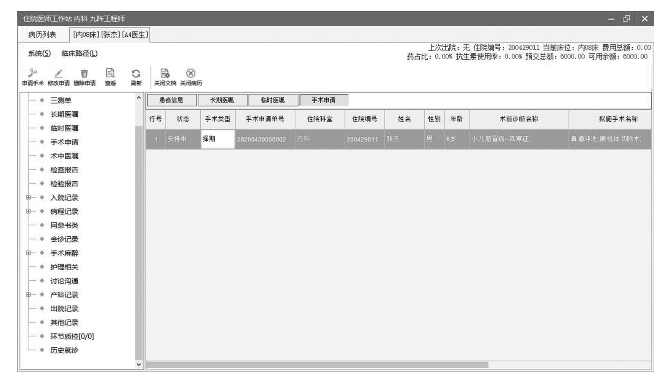Open the 系统(S) menu
This screenshot has width=667, height=381.
tap(40, 54)
